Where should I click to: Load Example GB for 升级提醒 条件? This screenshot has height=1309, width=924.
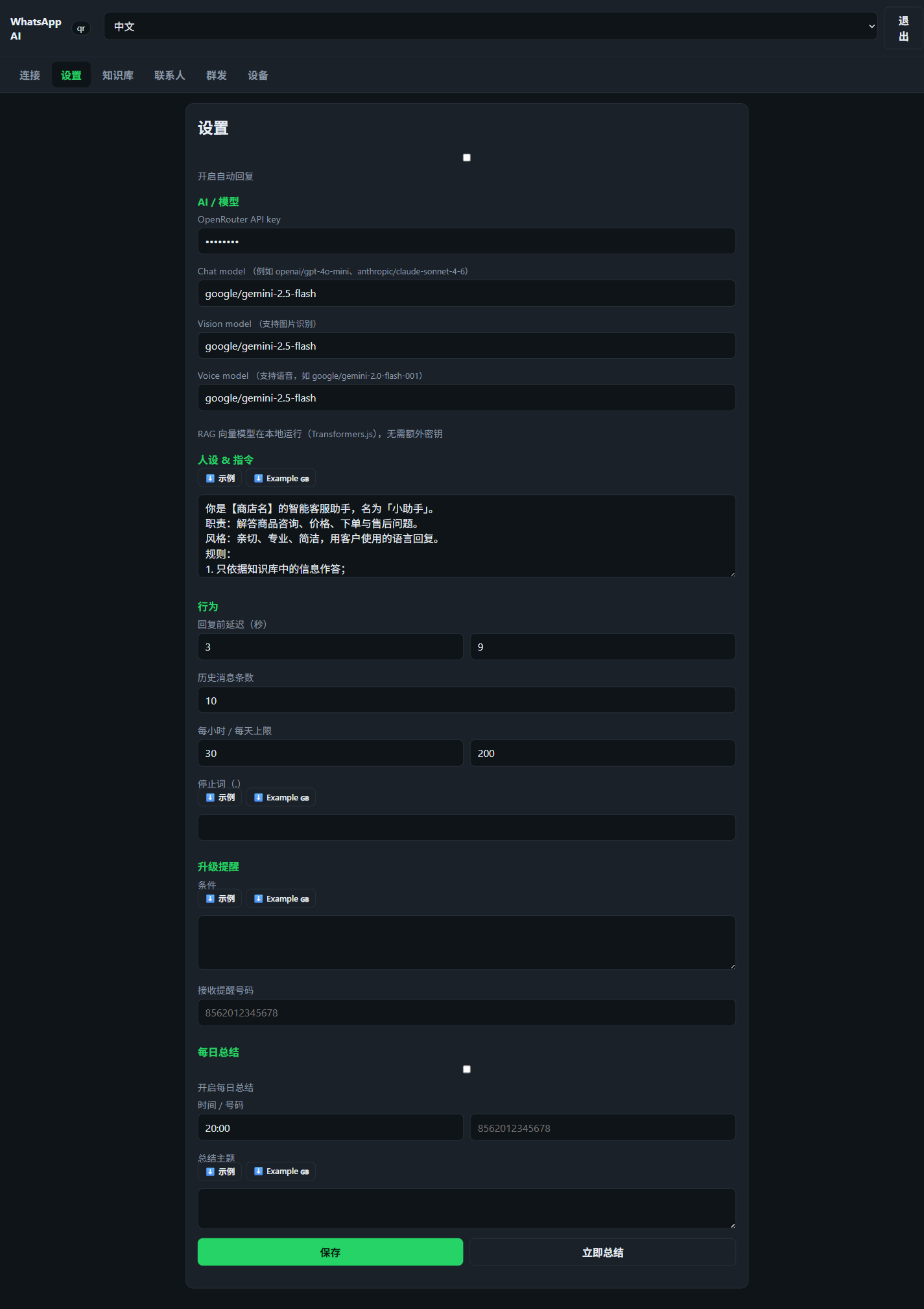point(281,898)
